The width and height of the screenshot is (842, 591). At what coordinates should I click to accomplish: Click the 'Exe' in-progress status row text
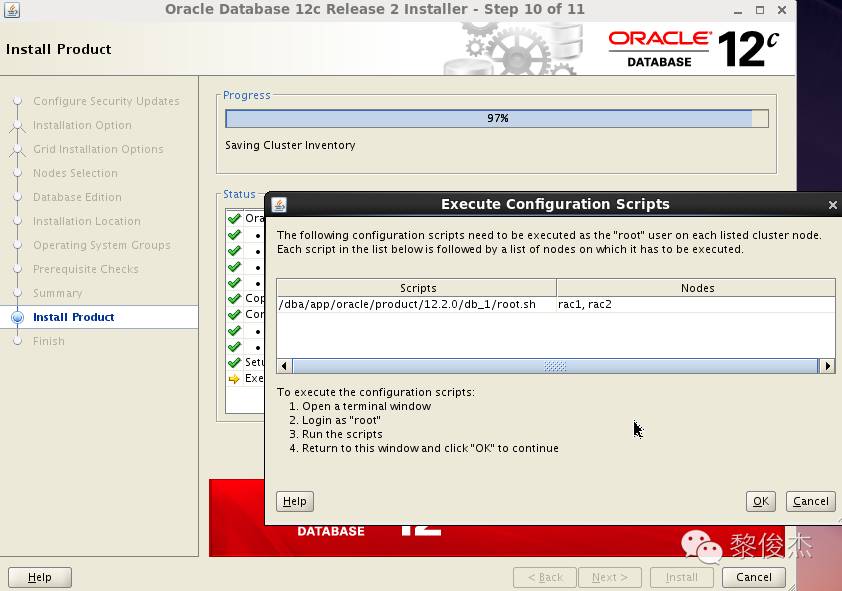click(254, 378)
